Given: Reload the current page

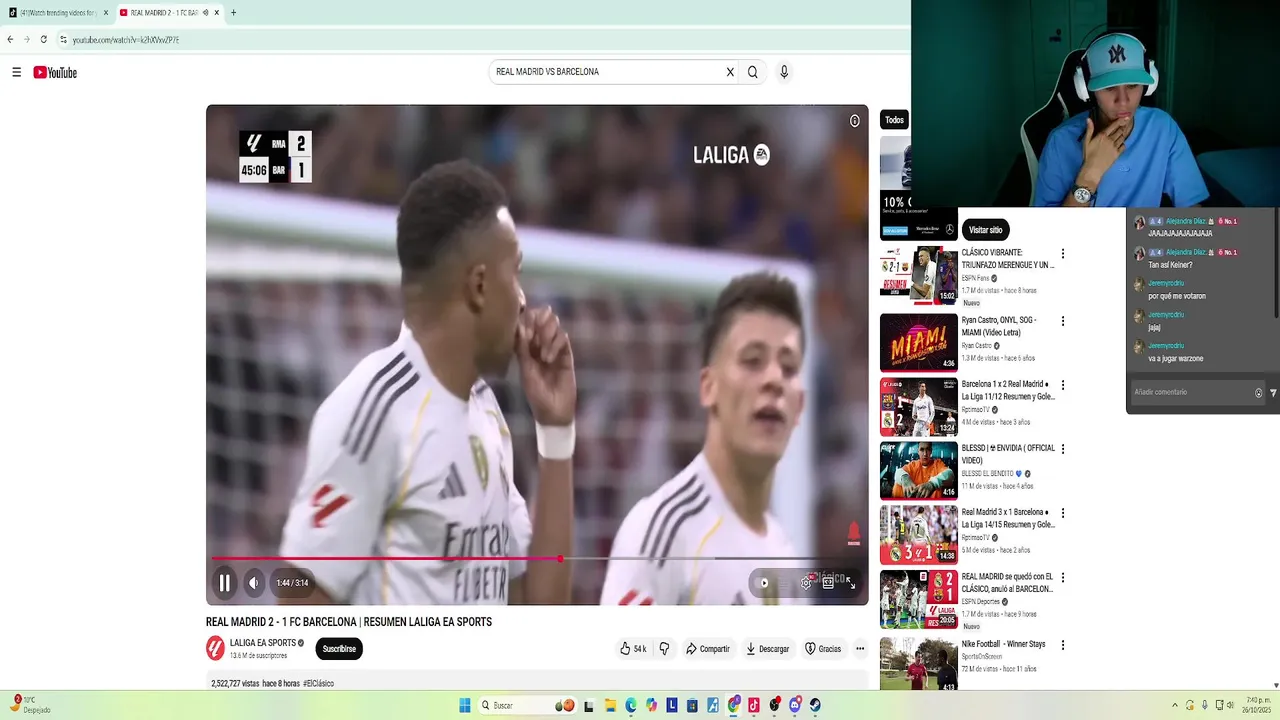Looking at the screenshot, I should click(x=43, y=40).
